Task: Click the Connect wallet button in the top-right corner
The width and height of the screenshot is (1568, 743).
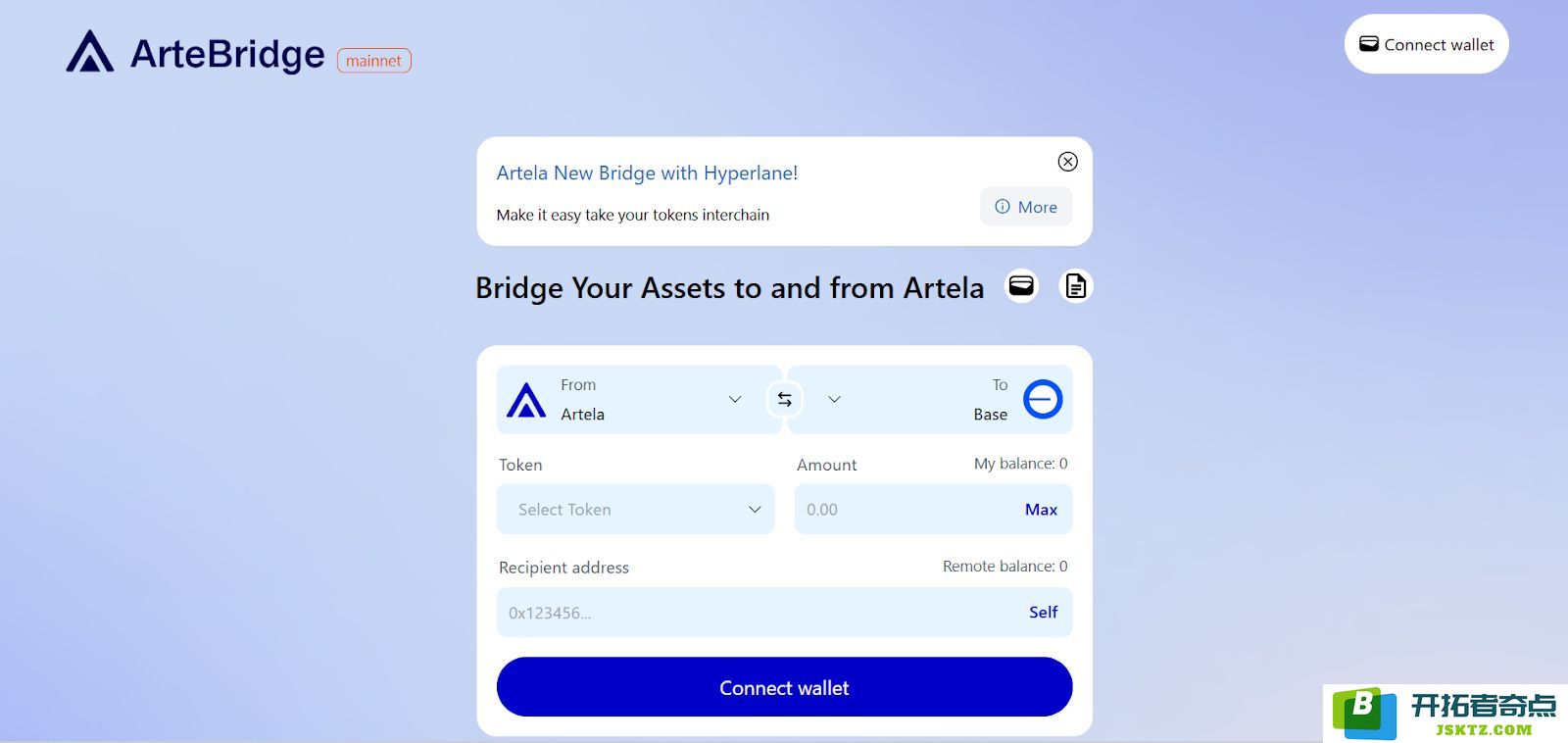Action: pos(1427,44)
